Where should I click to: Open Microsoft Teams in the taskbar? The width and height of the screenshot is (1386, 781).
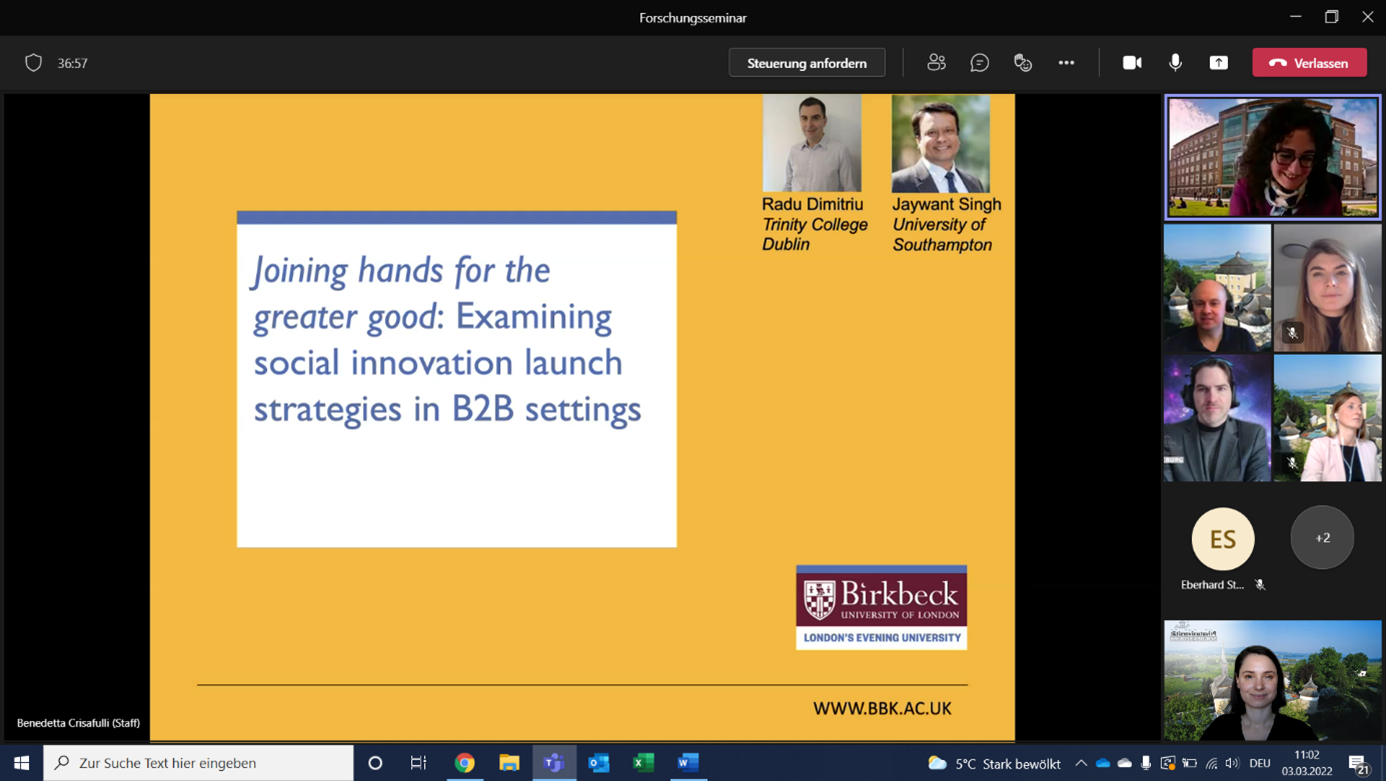tap(554, 763)
